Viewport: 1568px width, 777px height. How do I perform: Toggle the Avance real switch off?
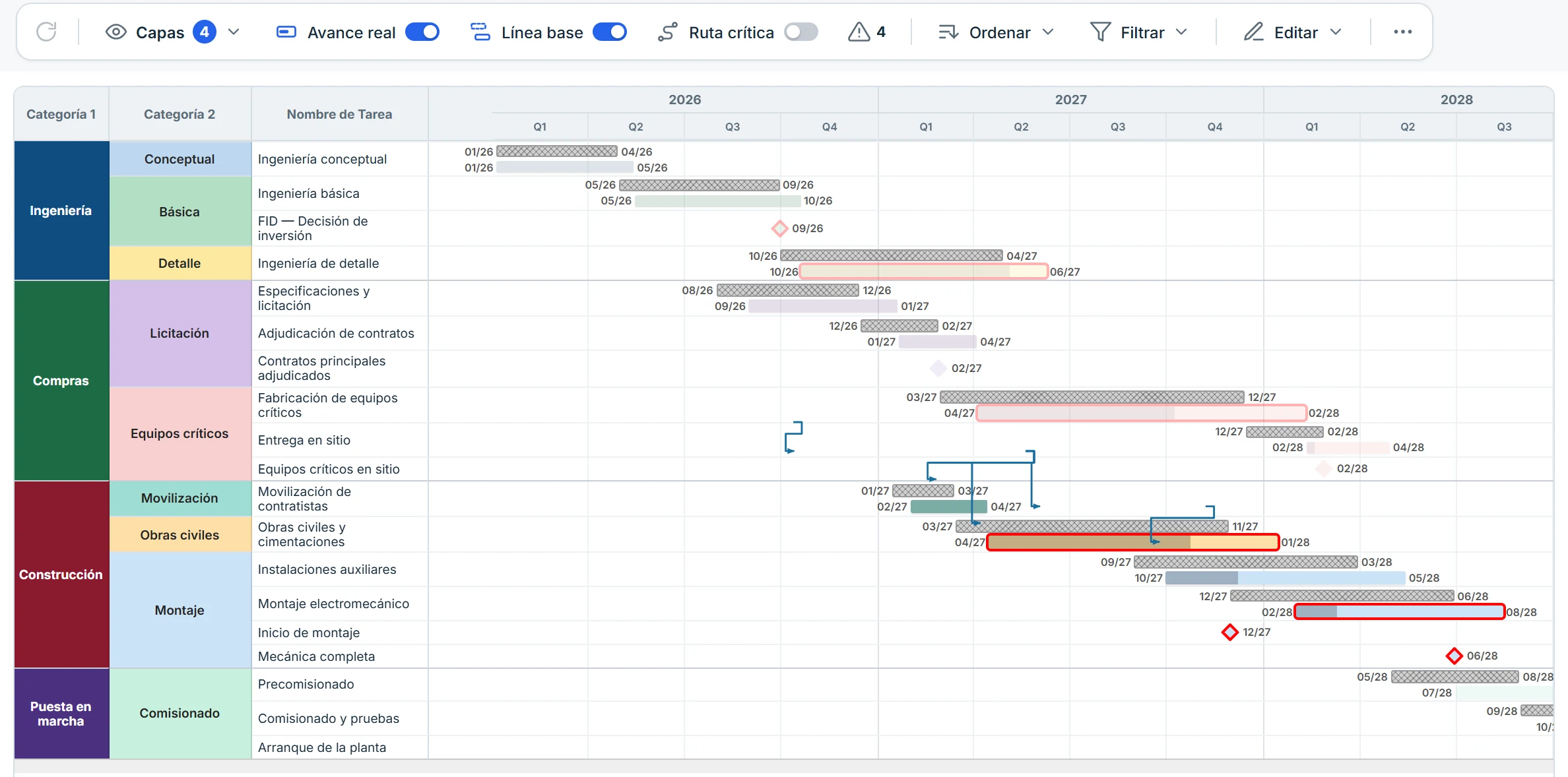coord(422,32)
